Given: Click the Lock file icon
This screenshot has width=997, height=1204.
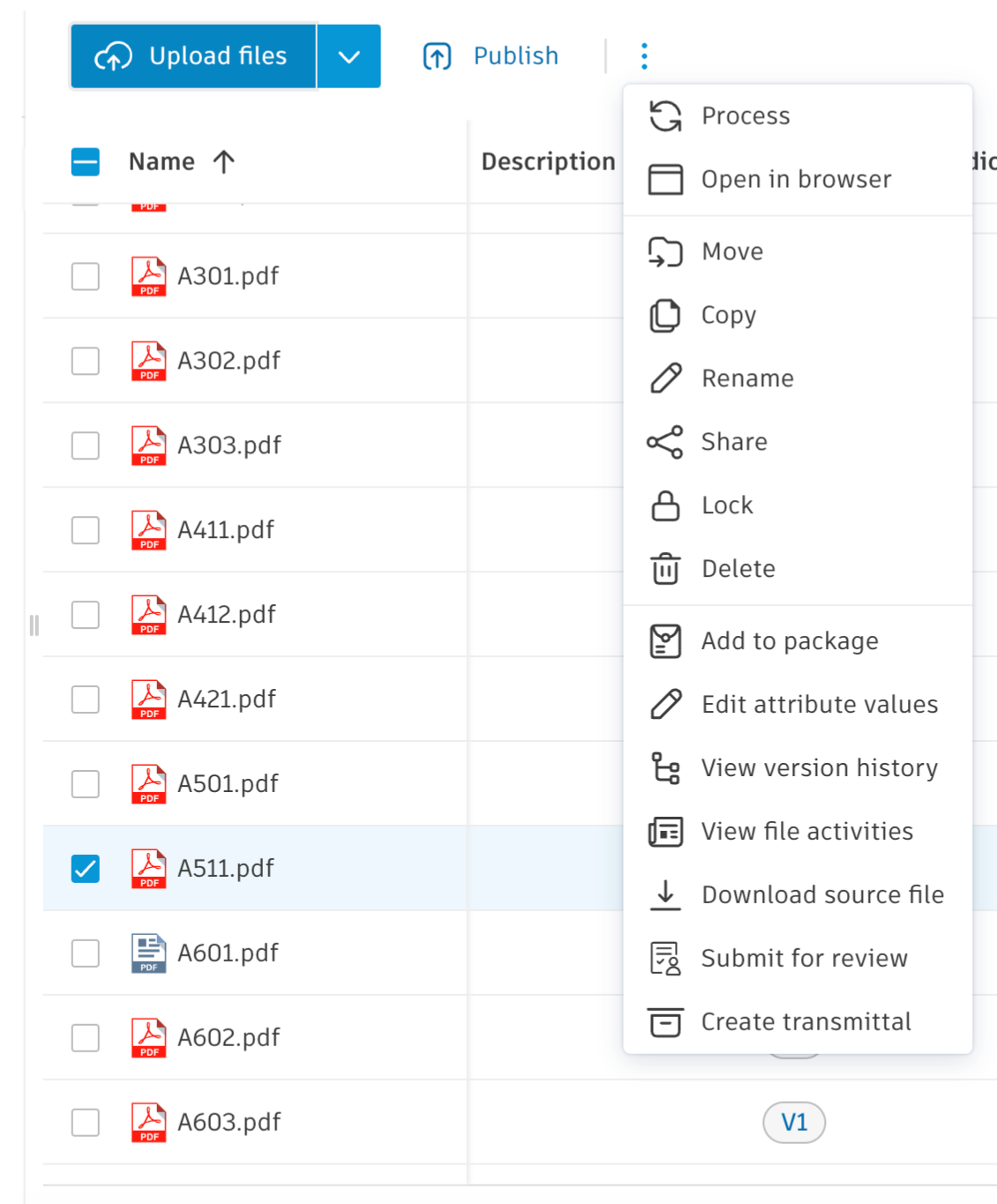Looking at the screenshot, I should [664, 505].
